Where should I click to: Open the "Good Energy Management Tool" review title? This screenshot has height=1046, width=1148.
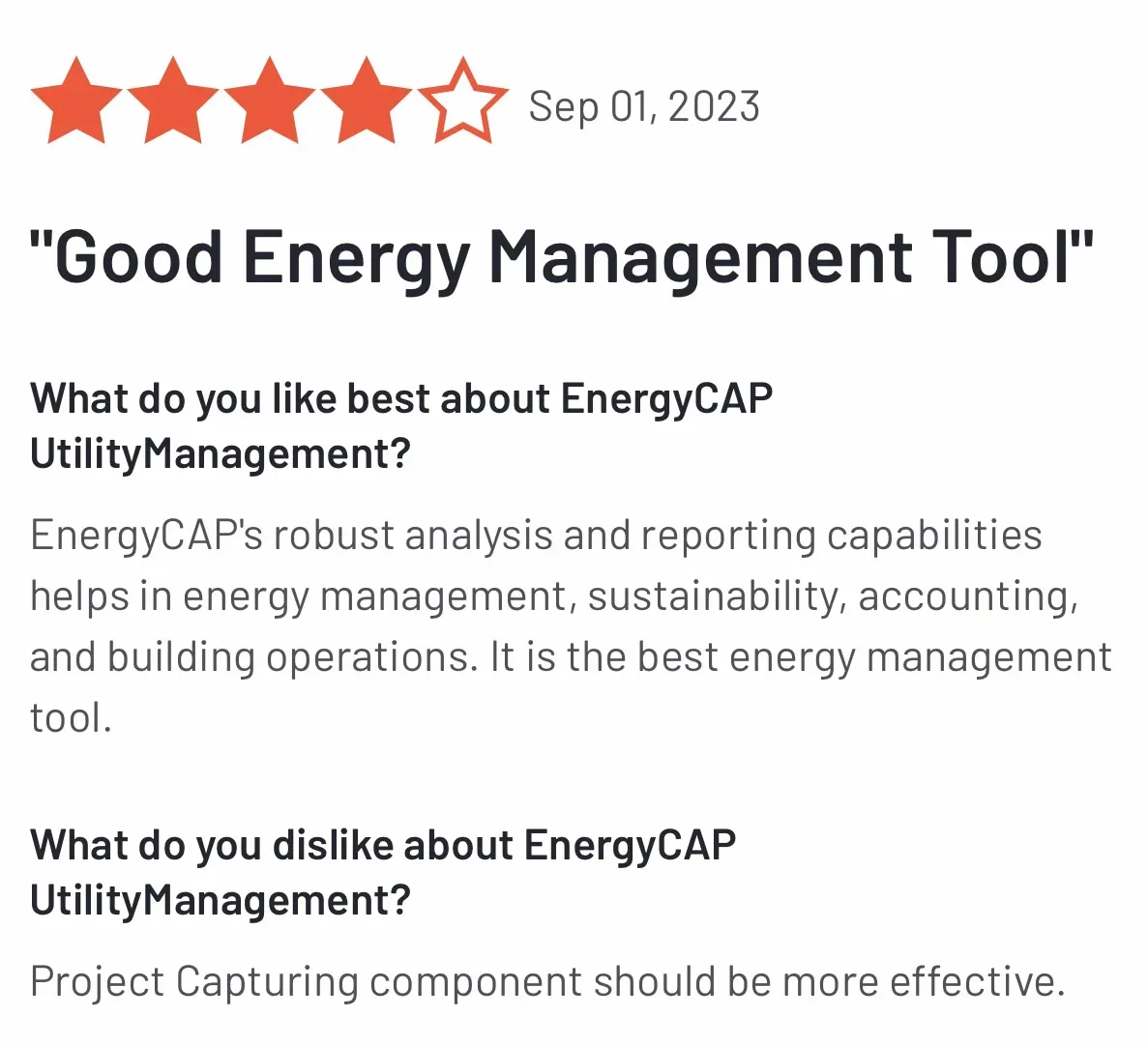click(x=561, y=256)
